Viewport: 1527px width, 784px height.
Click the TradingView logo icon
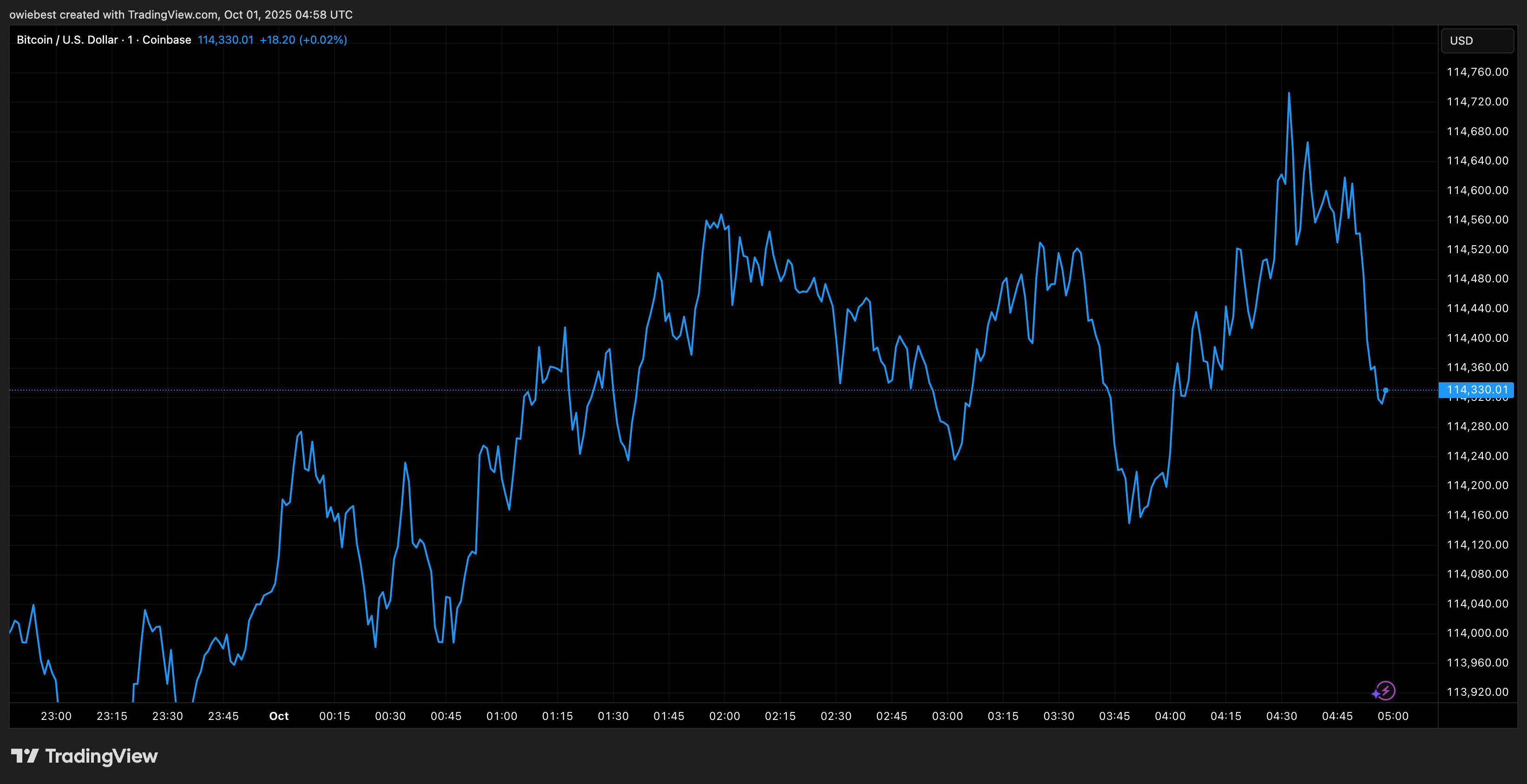click(25, 756)
